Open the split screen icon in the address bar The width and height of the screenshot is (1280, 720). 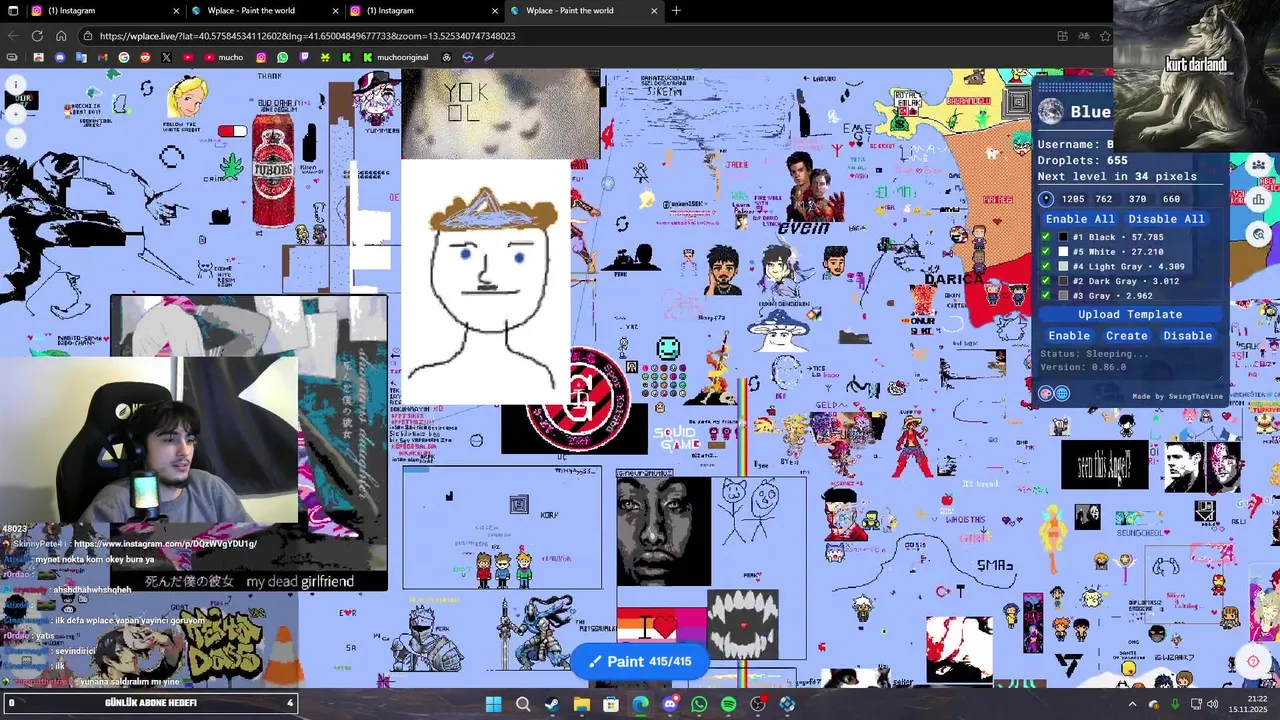point(1062,36)
